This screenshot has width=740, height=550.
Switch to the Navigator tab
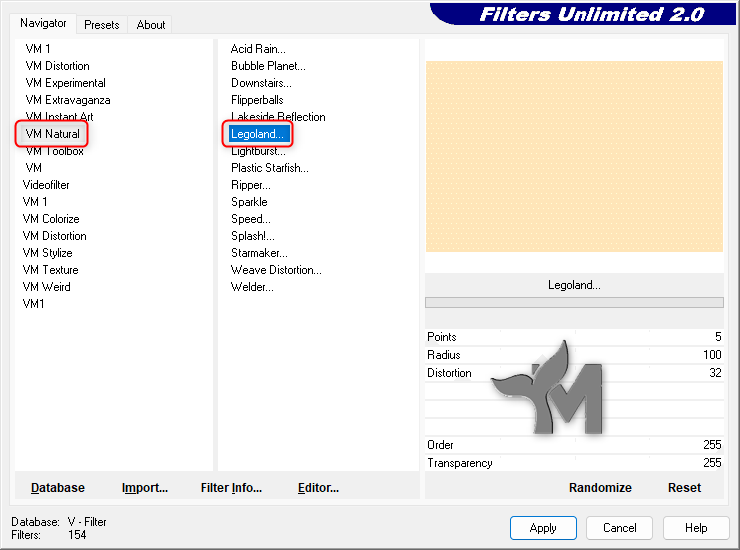click(43, 23)
